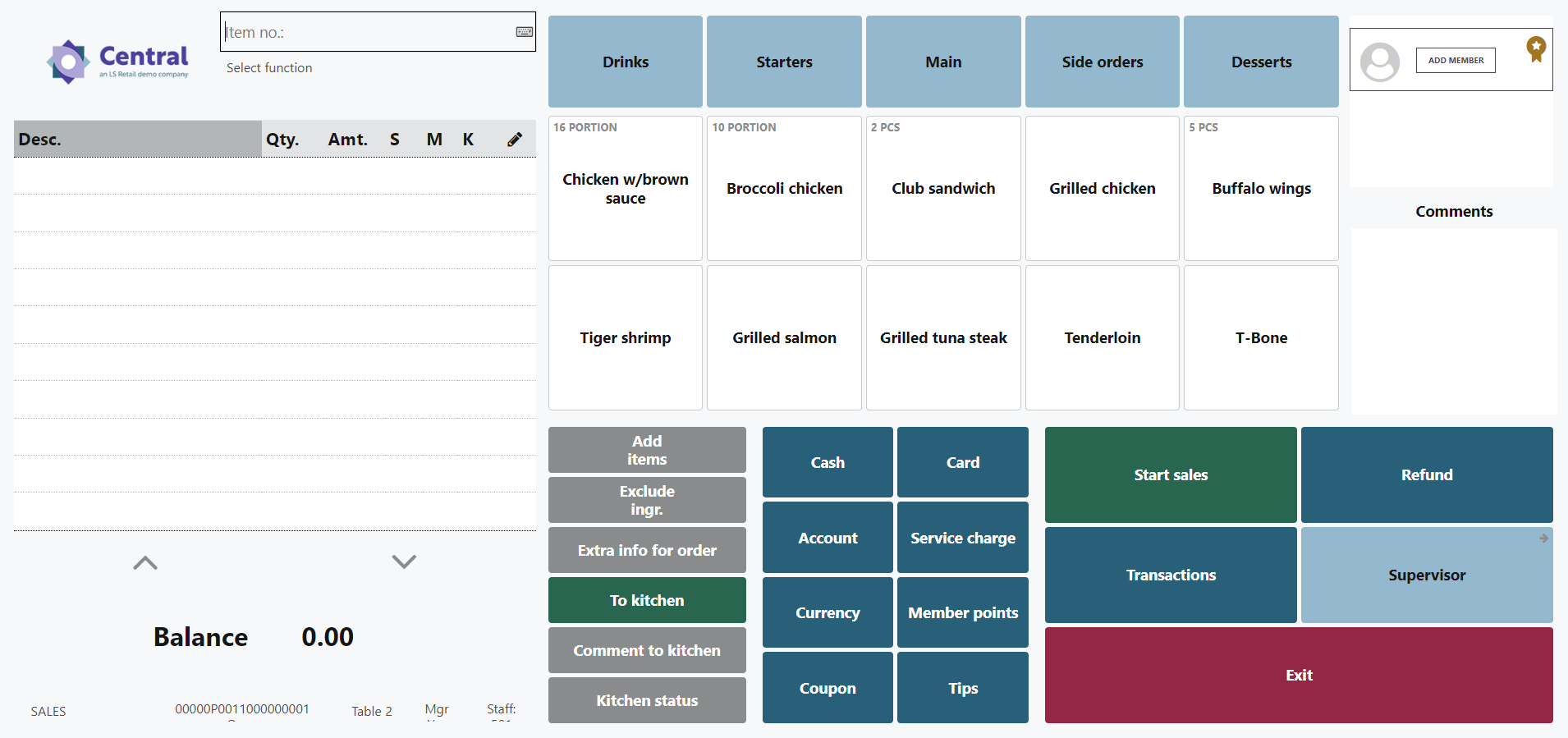Switch to the Desserts category
This screenshot has height=738, width=1568.
[1261, 62]
